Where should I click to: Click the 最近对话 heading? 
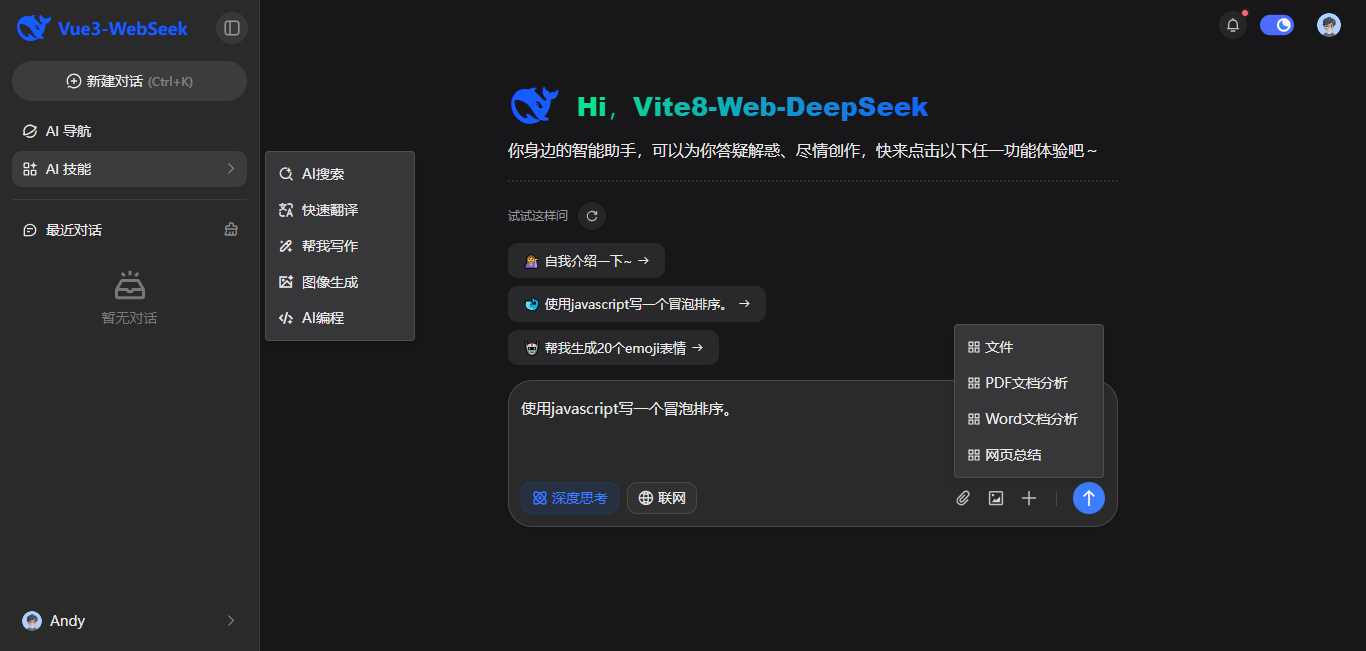[x=74, y=230]
